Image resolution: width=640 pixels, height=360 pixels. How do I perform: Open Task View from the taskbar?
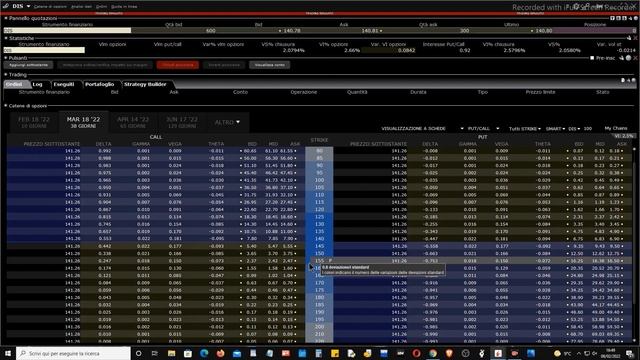point(155,353)
